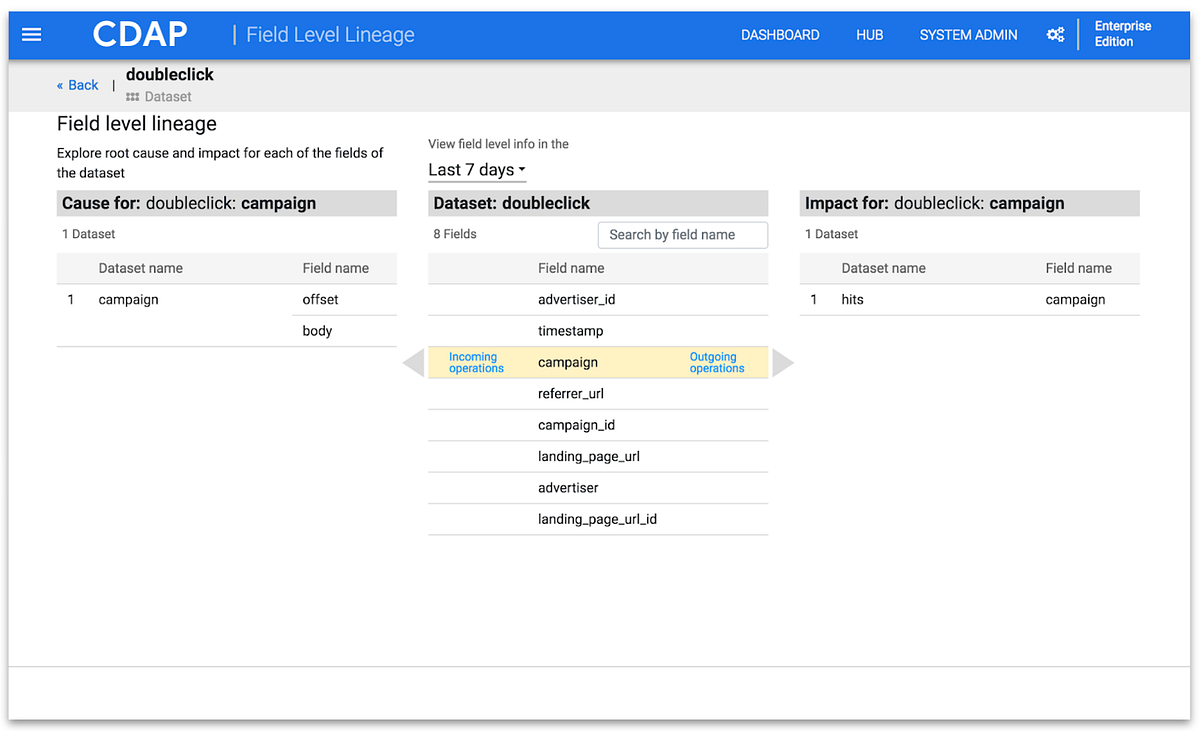Click the Back link to return

[78, 85]
